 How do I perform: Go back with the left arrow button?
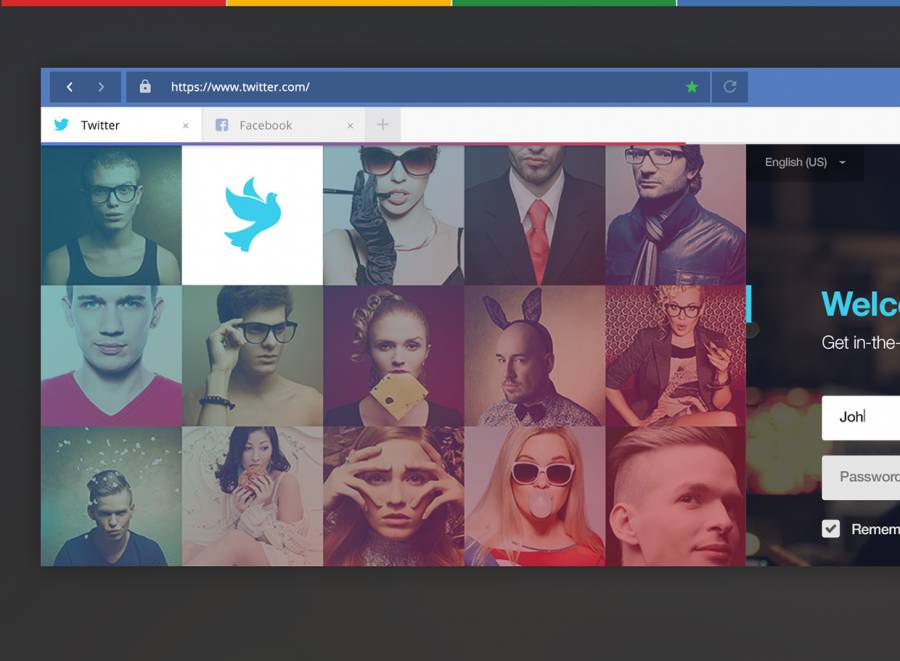tap(69, 87)
